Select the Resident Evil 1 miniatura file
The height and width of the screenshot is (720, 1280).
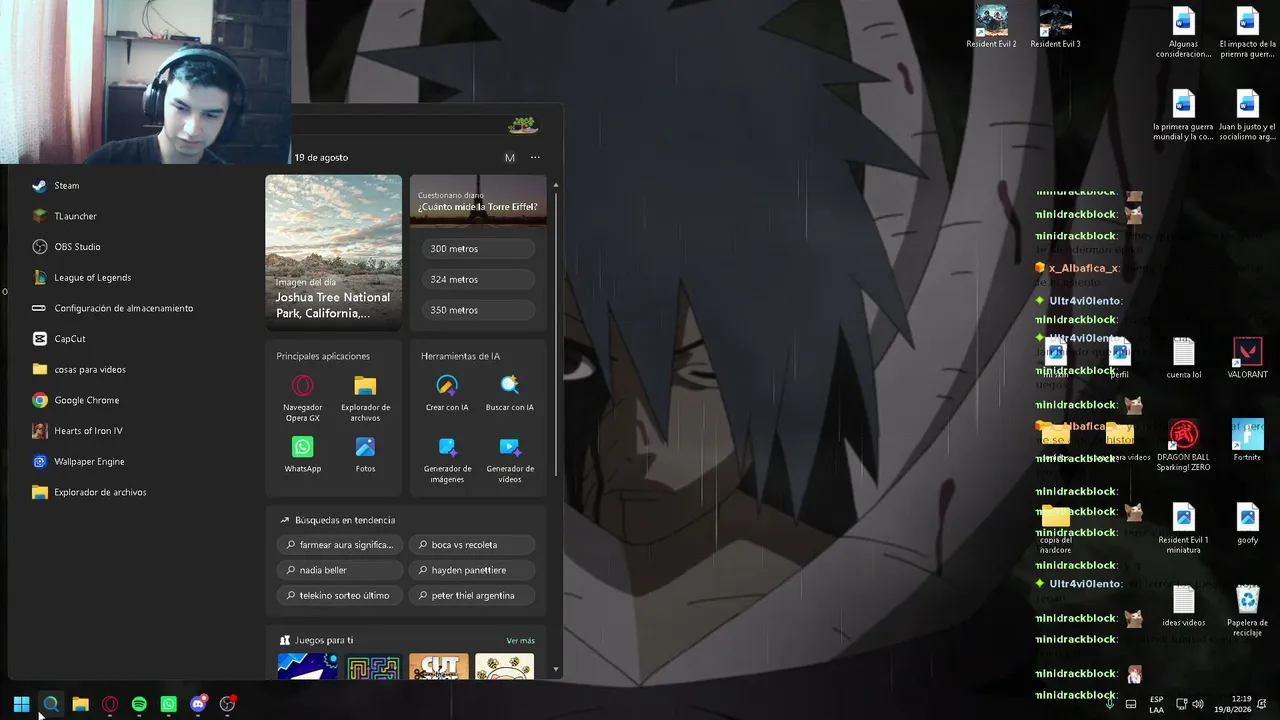coord(1183,529)
